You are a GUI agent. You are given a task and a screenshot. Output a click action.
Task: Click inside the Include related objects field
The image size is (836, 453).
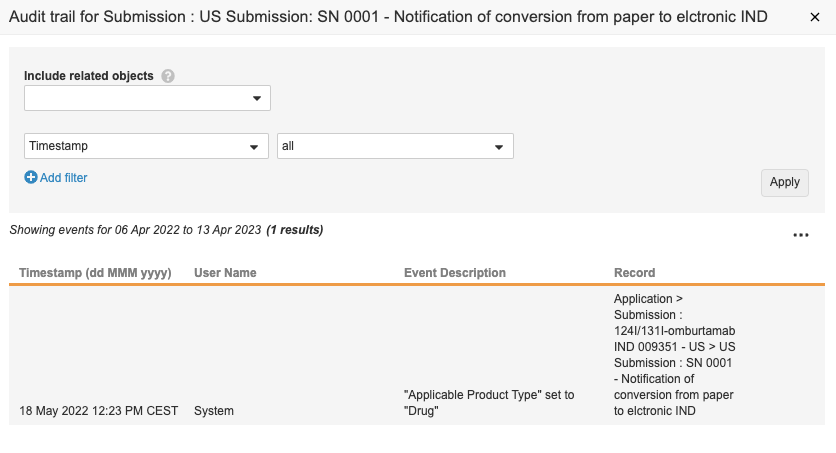(136, 98)
